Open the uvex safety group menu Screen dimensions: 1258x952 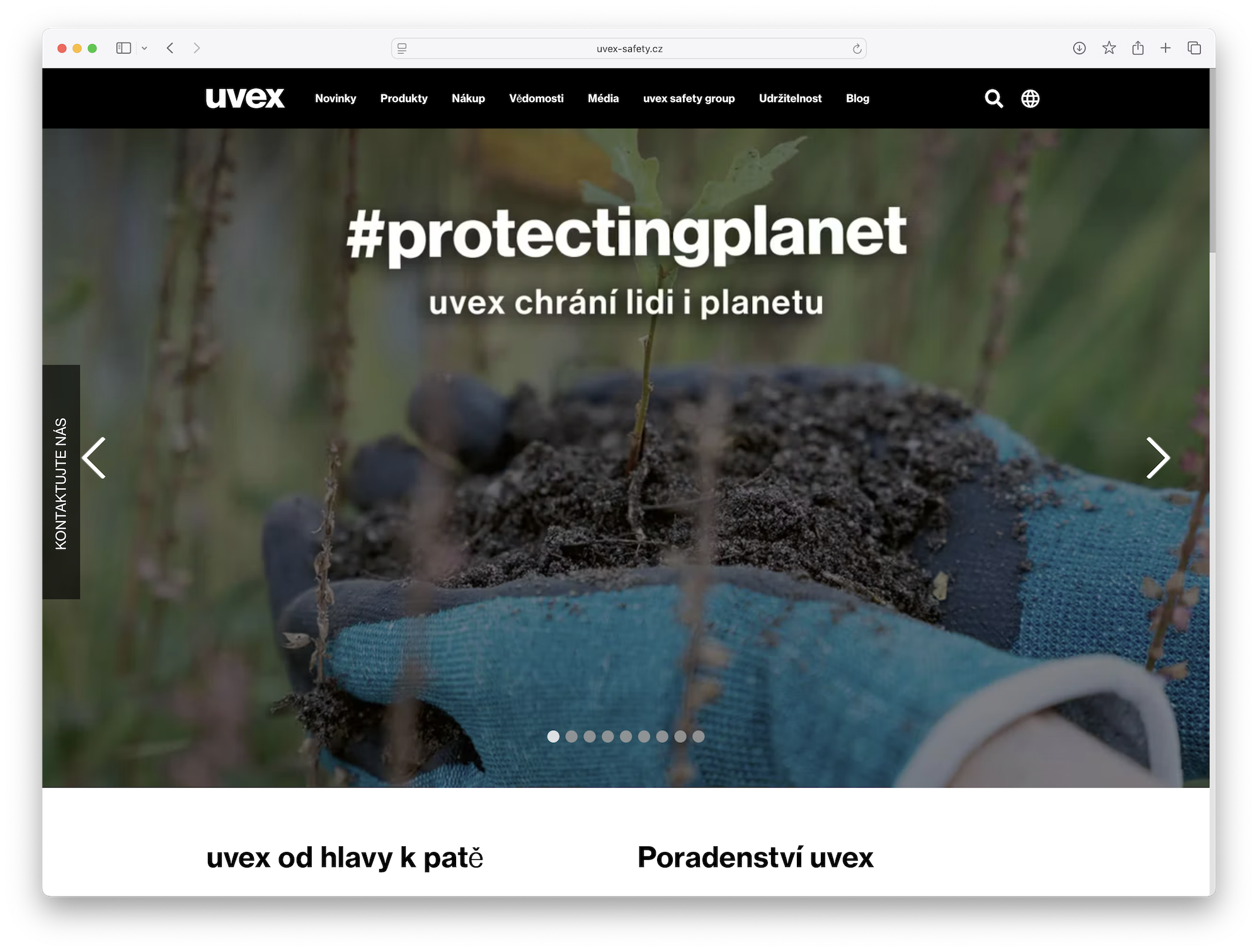point(689,98)
